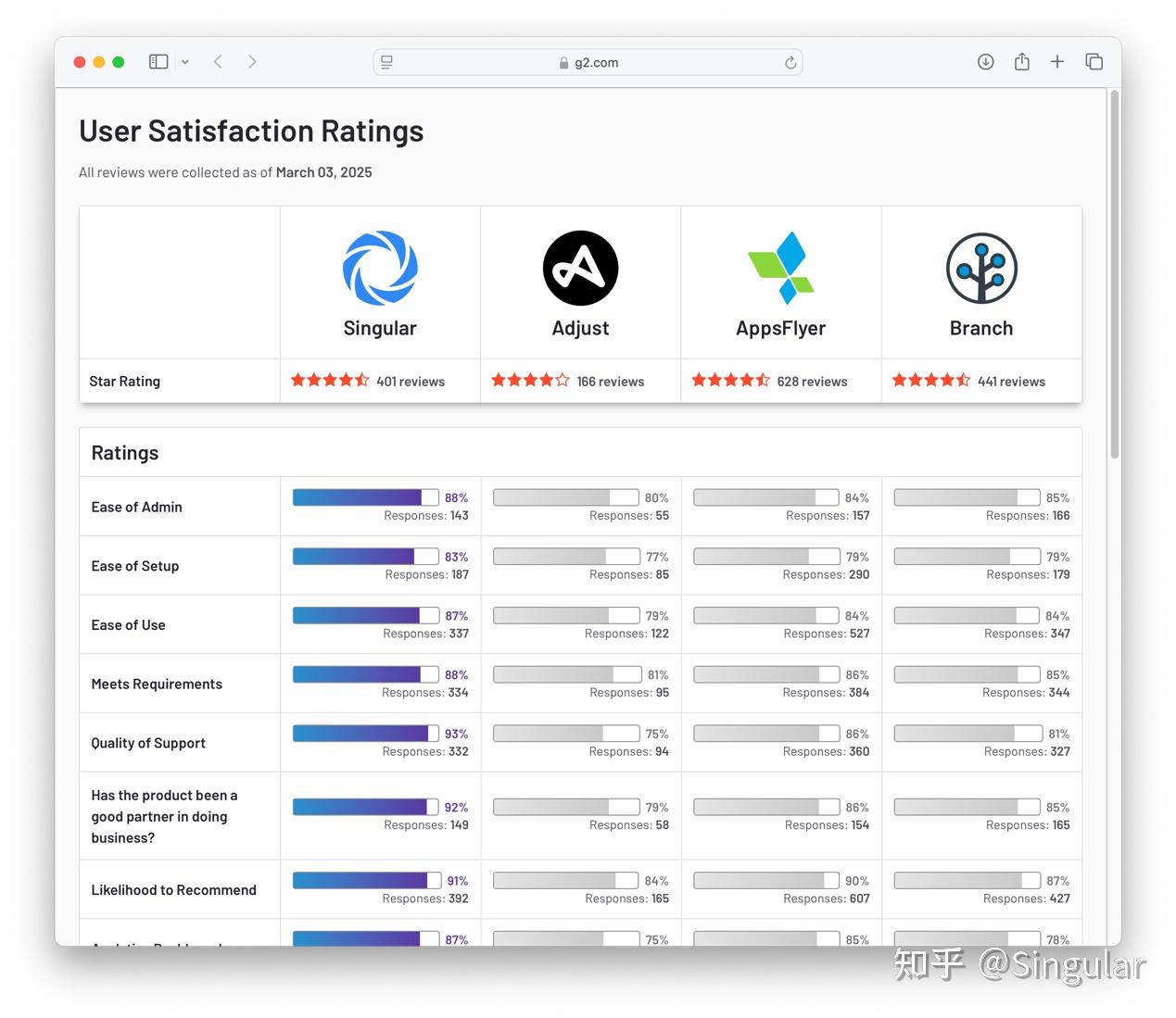
Task: Click AppsFlyer's Likelihood to Recommend 90% bar
Action: (x=766, y=881)
